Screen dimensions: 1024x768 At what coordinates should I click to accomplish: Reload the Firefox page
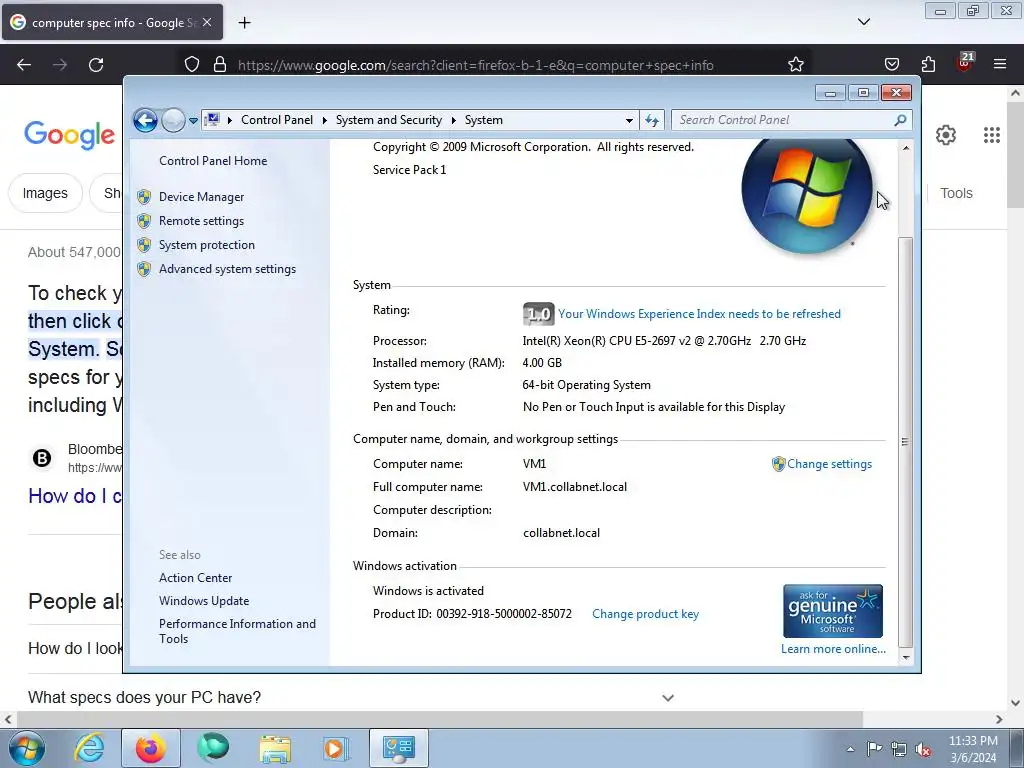pos(96,65)
